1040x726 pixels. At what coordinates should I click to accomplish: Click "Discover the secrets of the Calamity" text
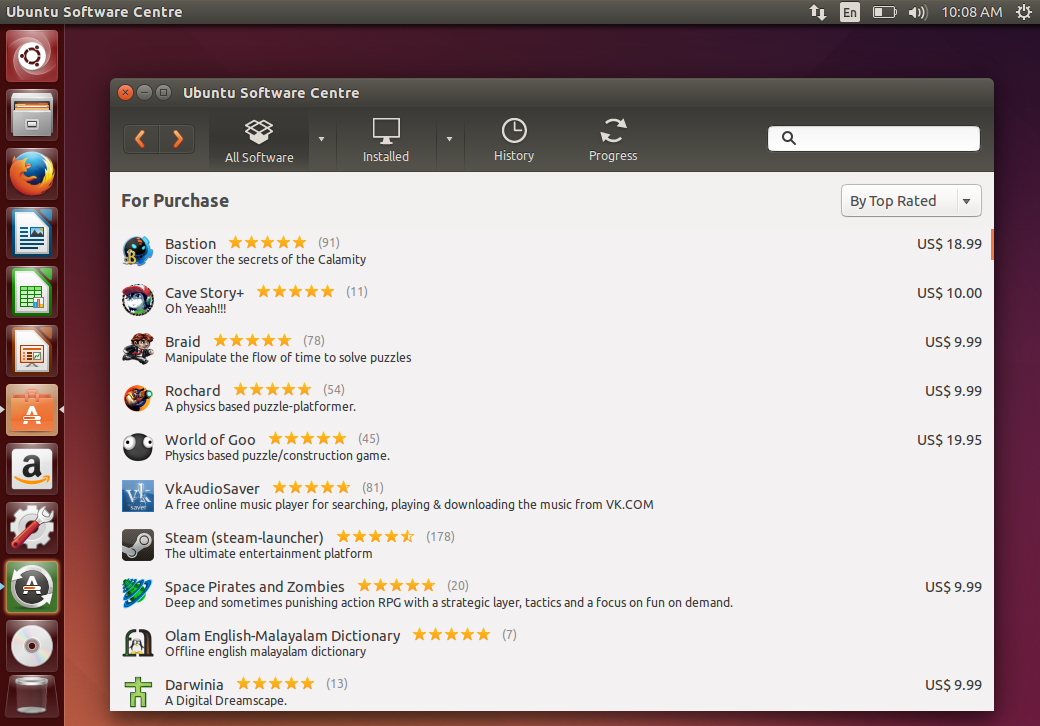point(265,260)
